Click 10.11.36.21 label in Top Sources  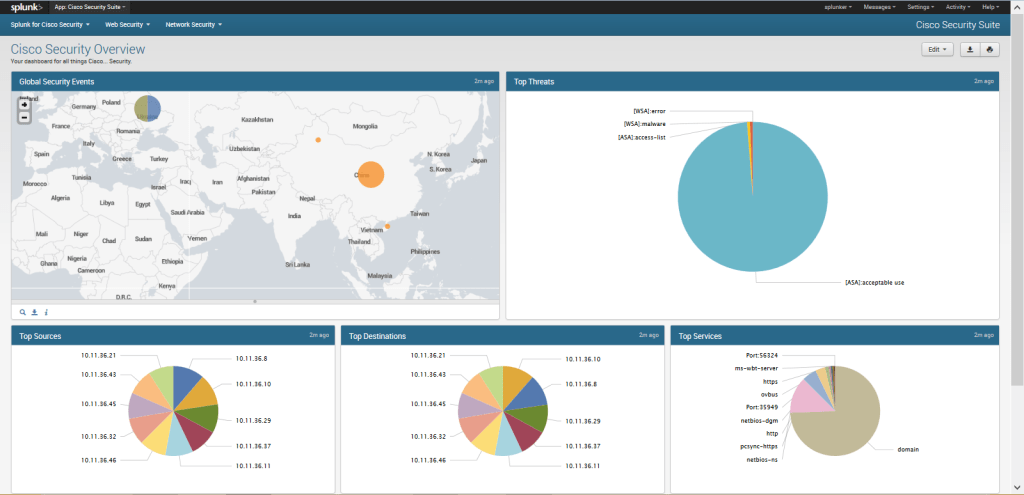click(99, 355)
